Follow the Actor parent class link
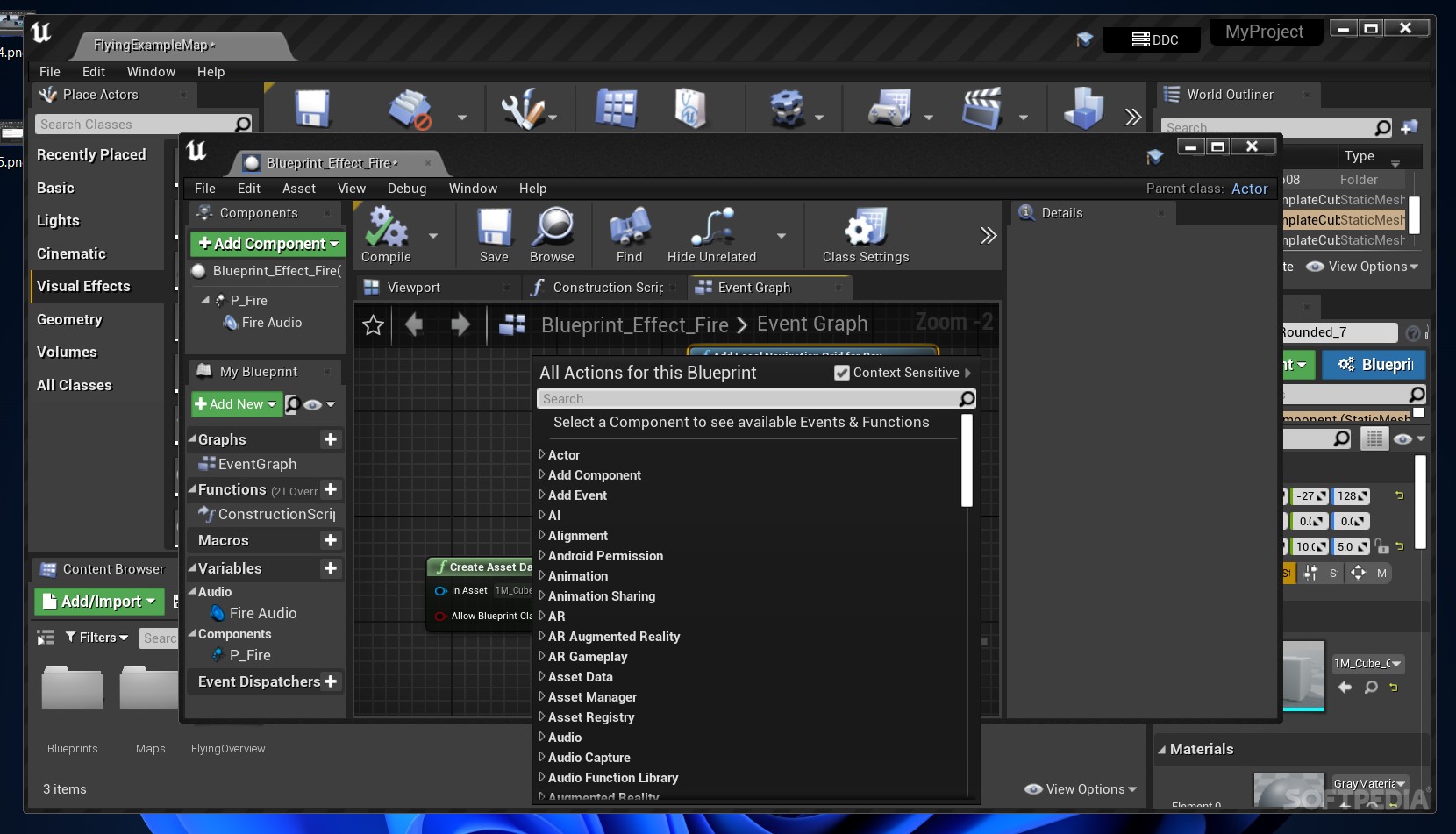This screenshot has height=834, width=1456. coord(1249,189)
